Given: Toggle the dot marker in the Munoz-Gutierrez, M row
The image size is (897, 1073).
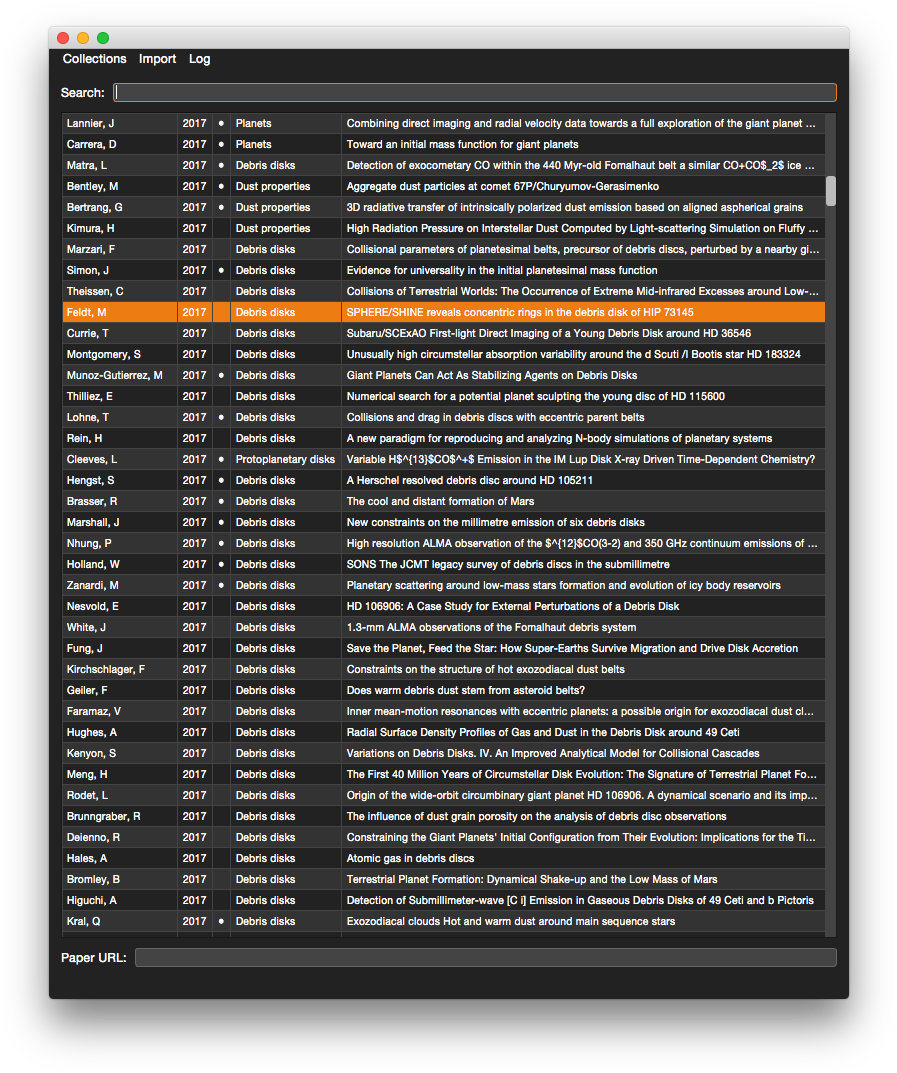Looking at the screenshot, I should pyautogui.click(x=221, y=375).
